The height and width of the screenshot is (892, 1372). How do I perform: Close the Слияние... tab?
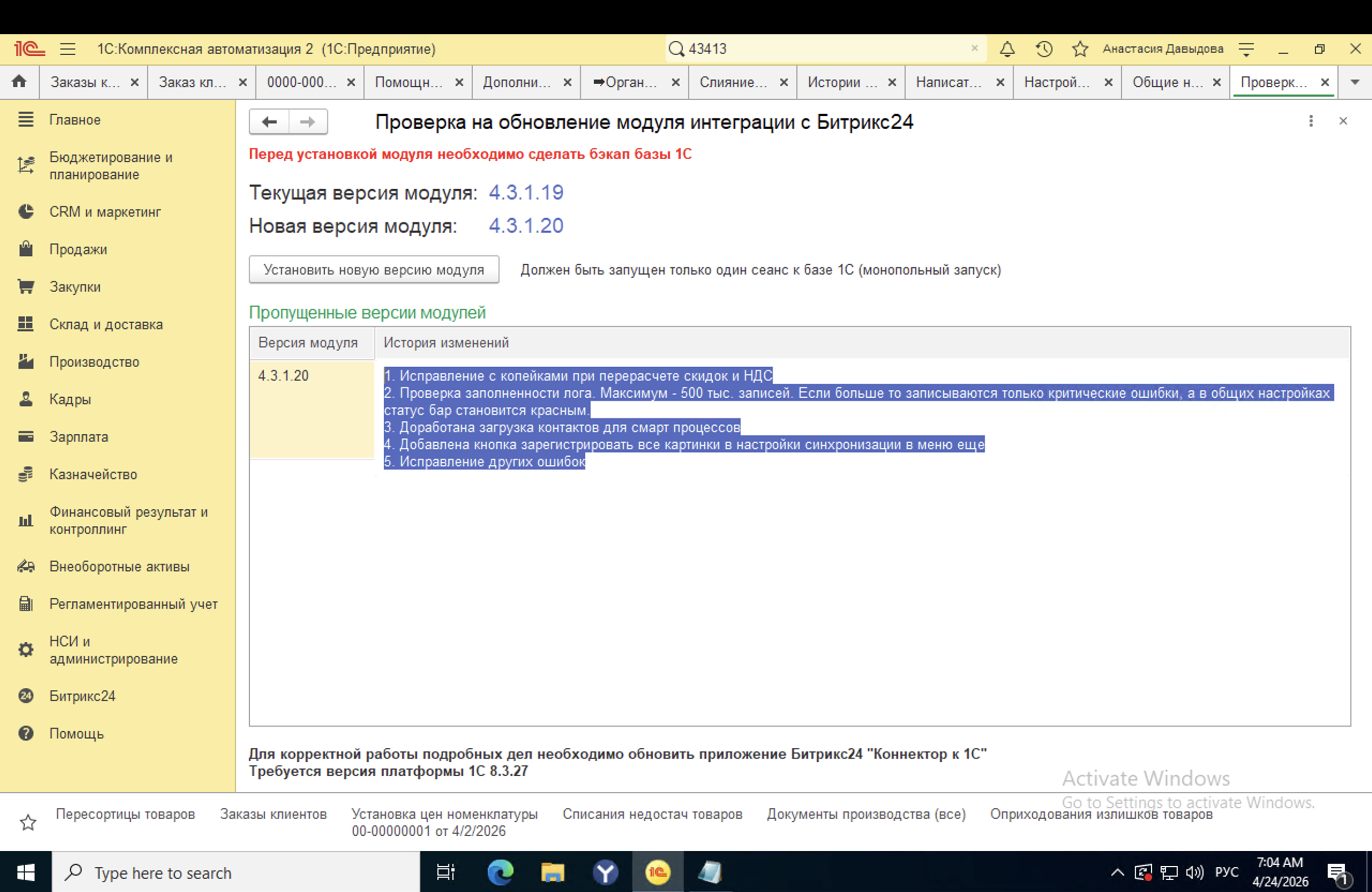point(784,82)
